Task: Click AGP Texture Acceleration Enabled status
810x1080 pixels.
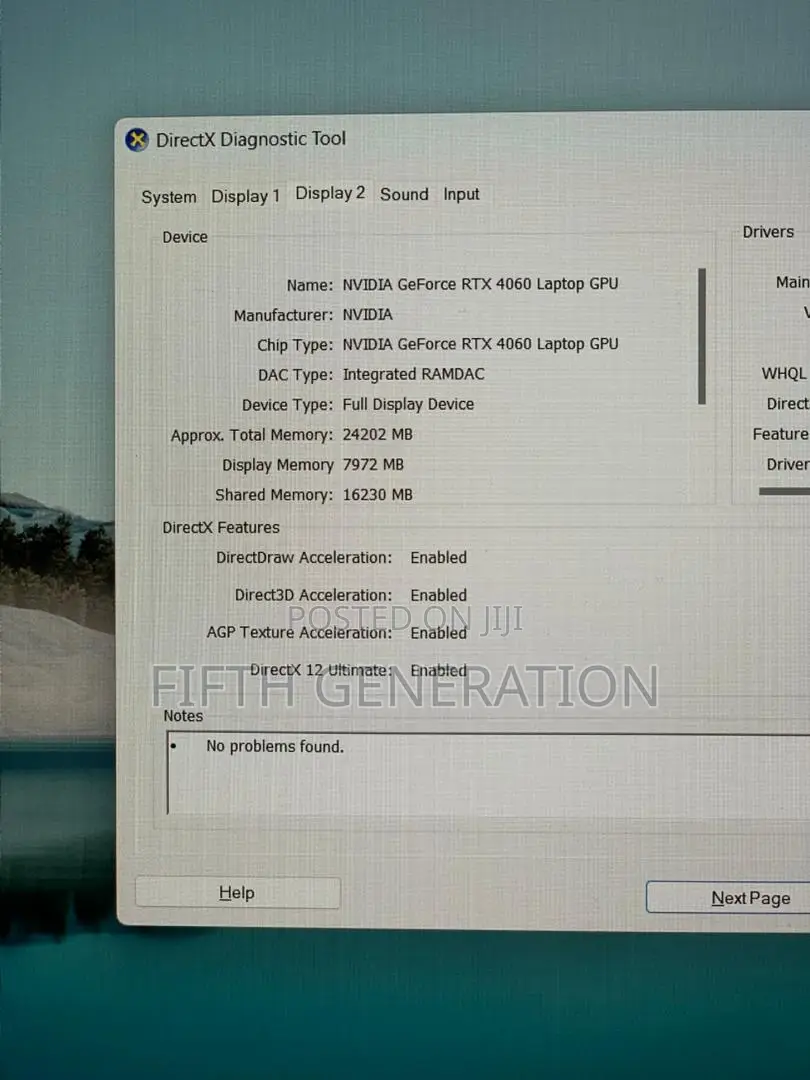Action: (438, 632)
